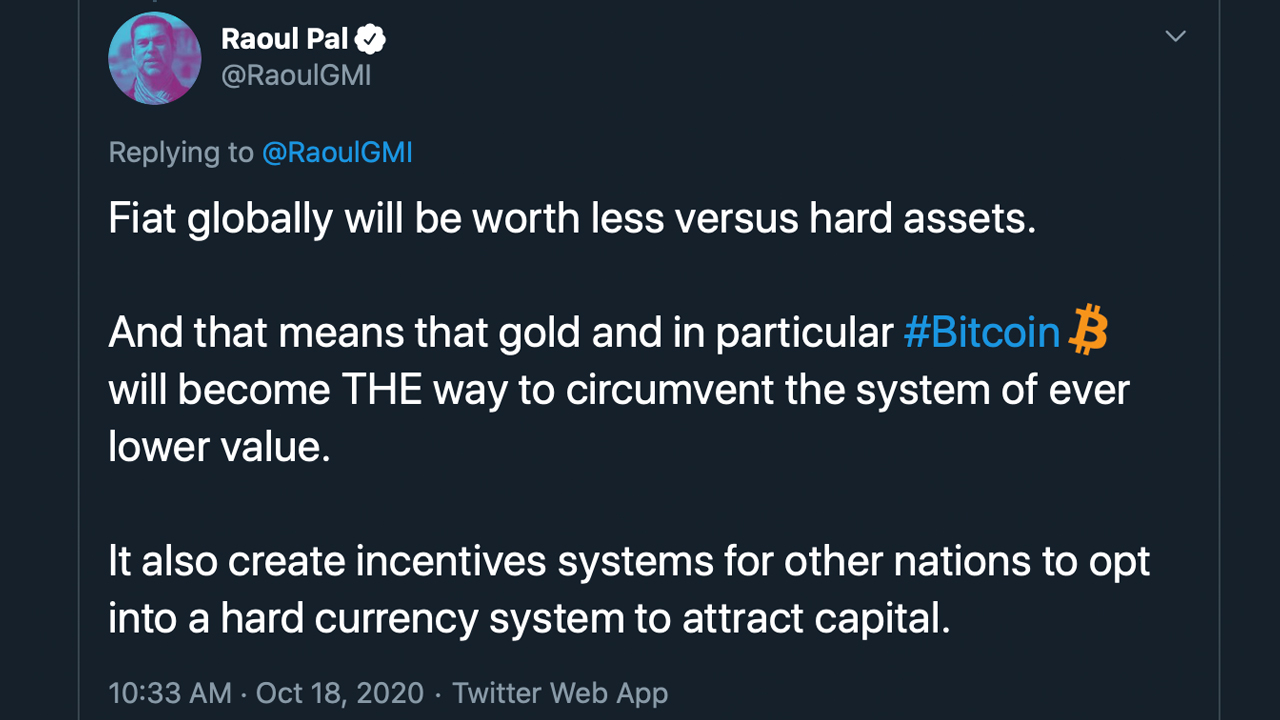Click the 'Replying to' label text
Screen dimensions: 1280x720
tap(181, 152)
